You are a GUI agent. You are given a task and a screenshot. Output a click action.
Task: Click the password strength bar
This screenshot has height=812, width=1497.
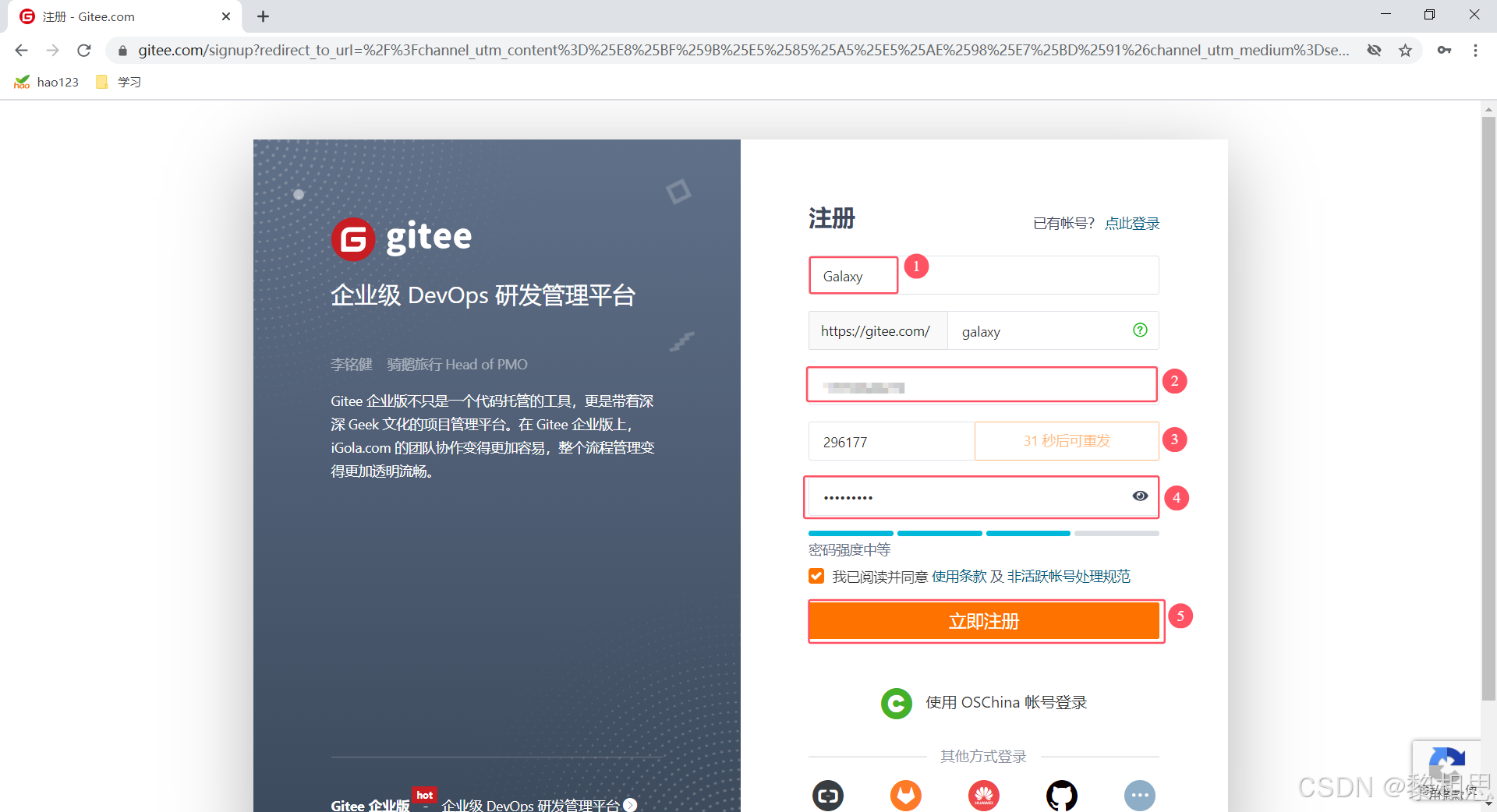(984, 533)
